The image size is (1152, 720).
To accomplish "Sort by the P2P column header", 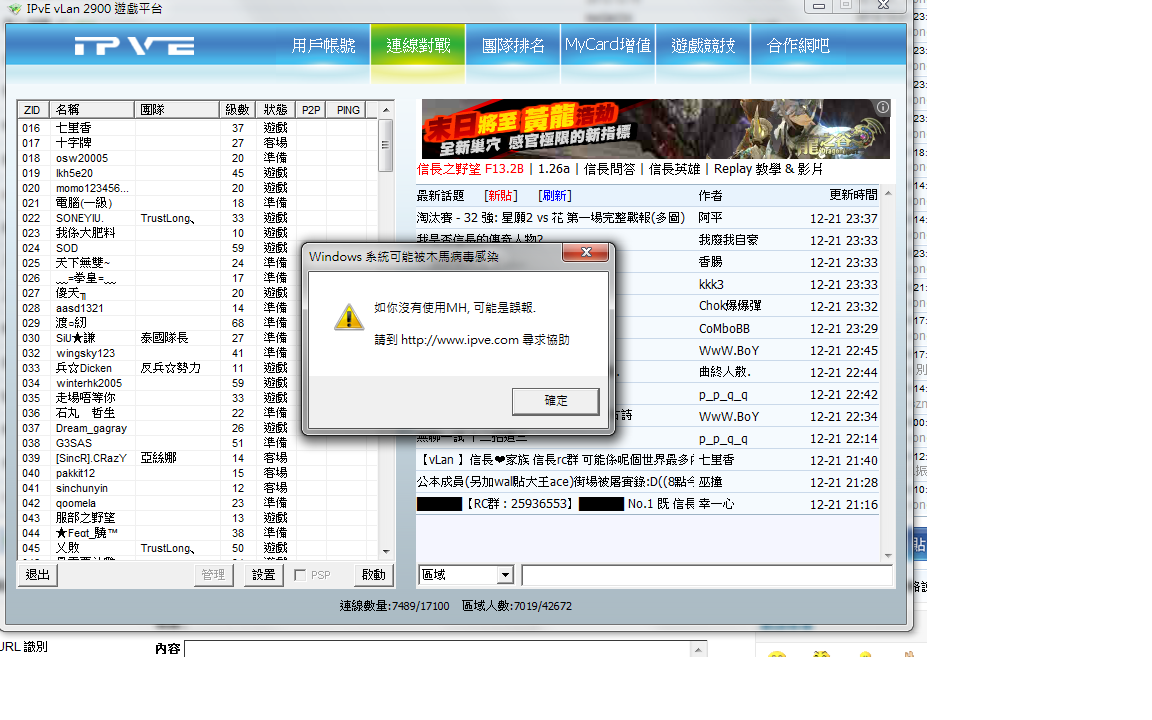I will (x=311, y=109).
